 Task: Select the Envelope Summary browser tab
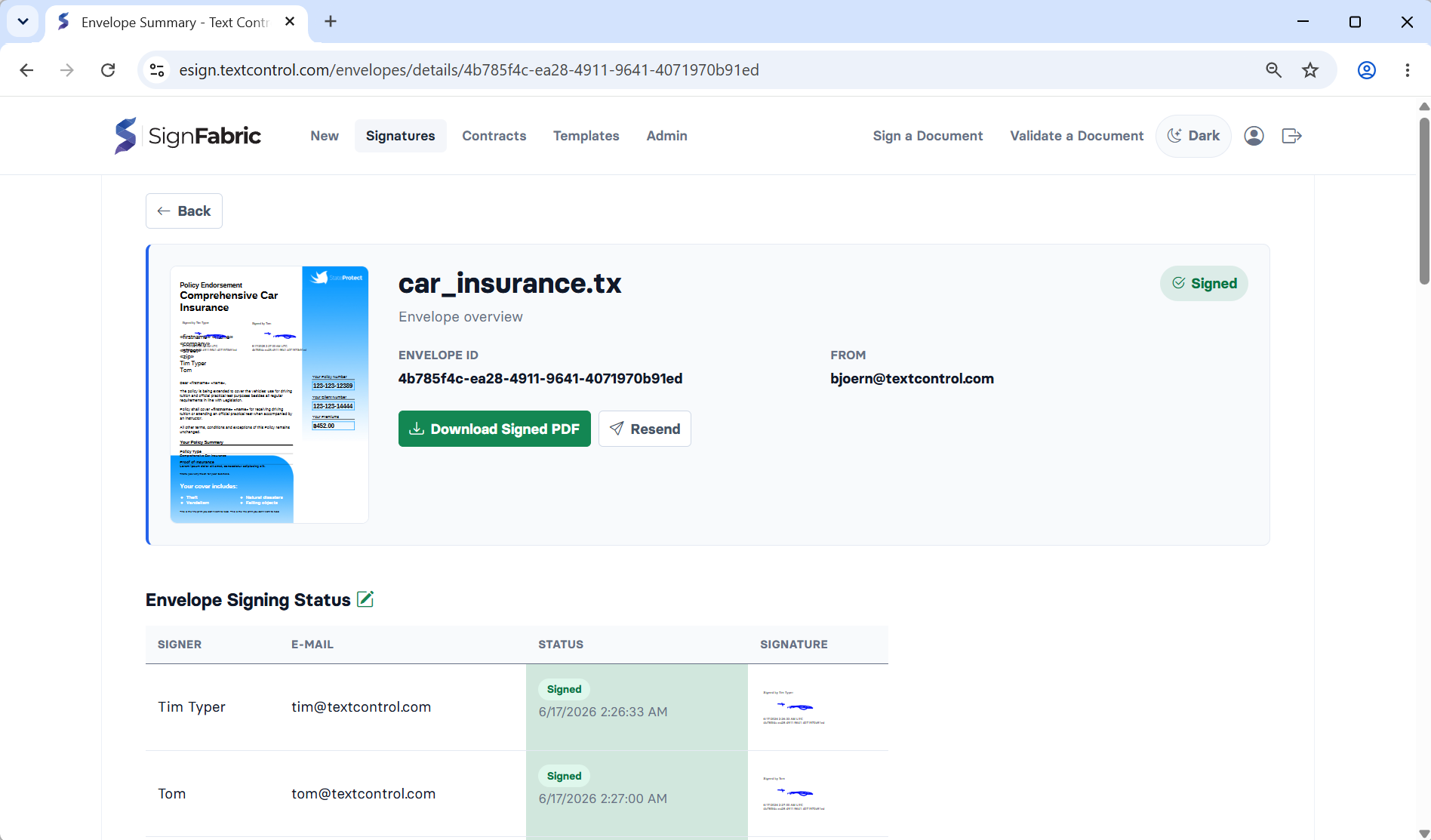[x=177, y=23]
